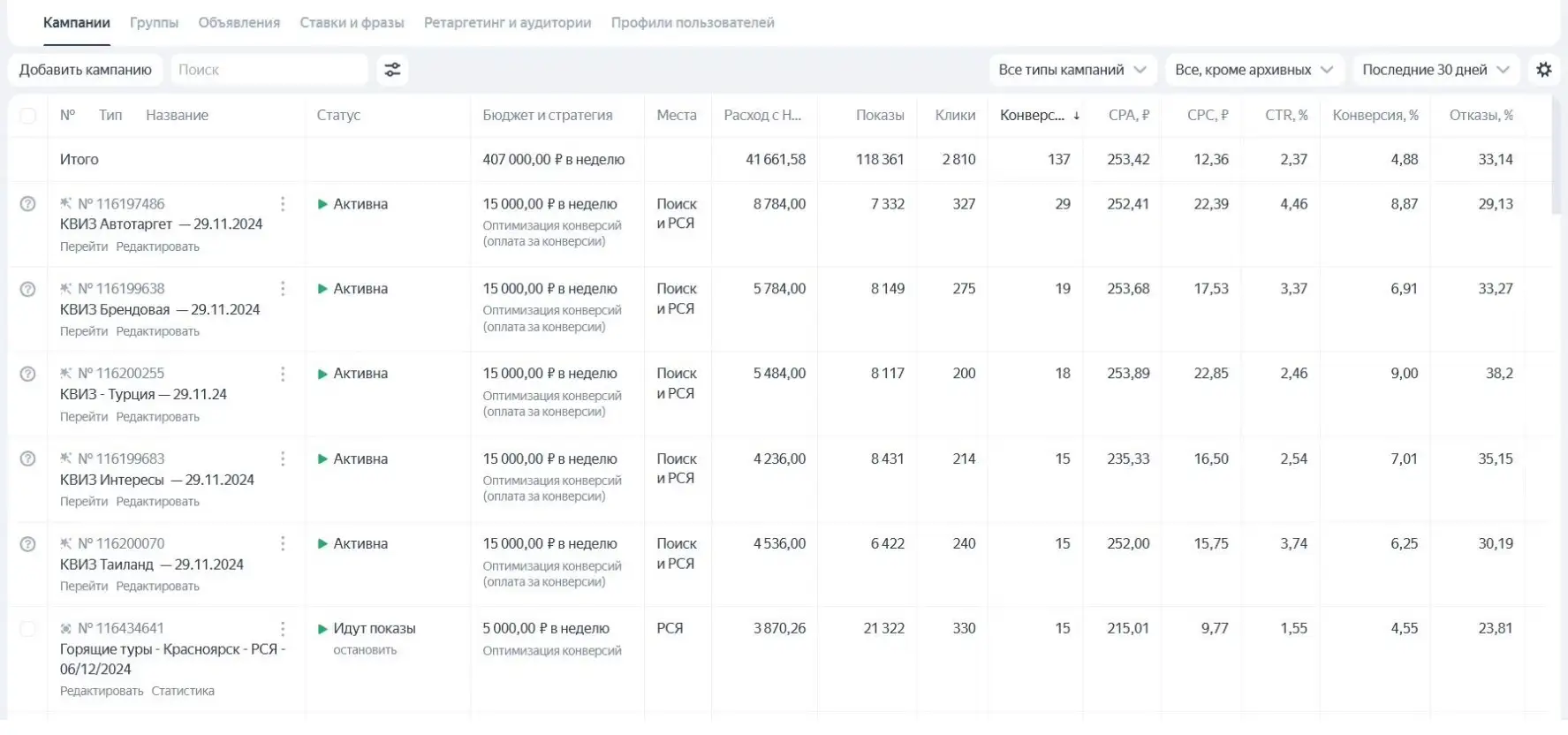The image size is (1568, 735).
Task: Switch to the Объявления tab
Action: [x=239, y=23]
